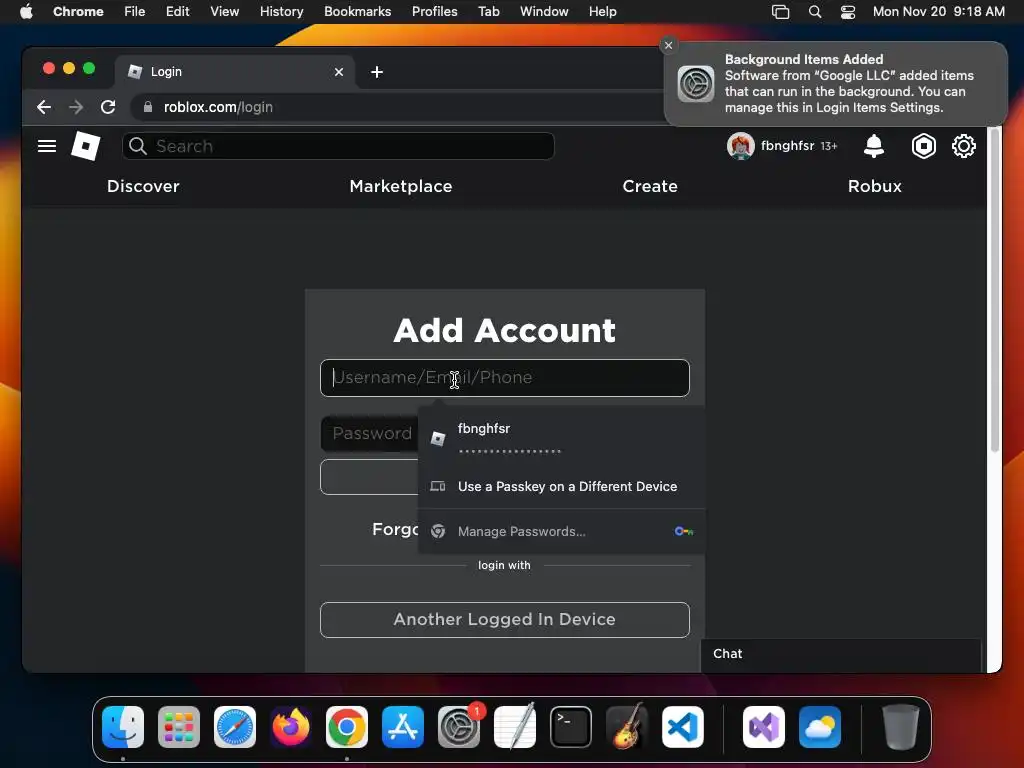Click the fbnghfsr avatar picture
This screenshot has height=768, width=1024.
[741, 146]
